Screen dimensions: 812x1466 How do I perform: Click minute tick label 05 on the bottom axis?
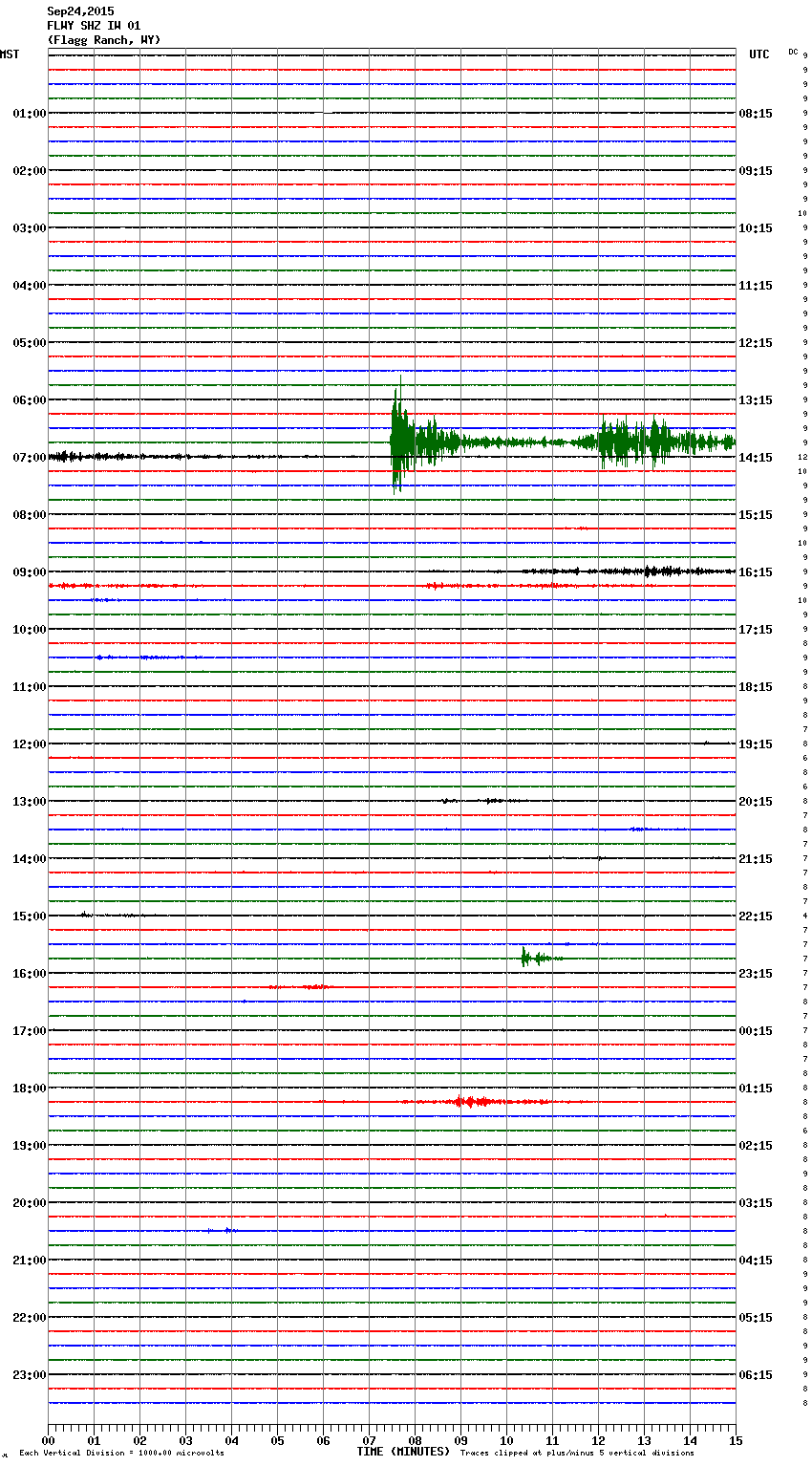[277, 1440]
